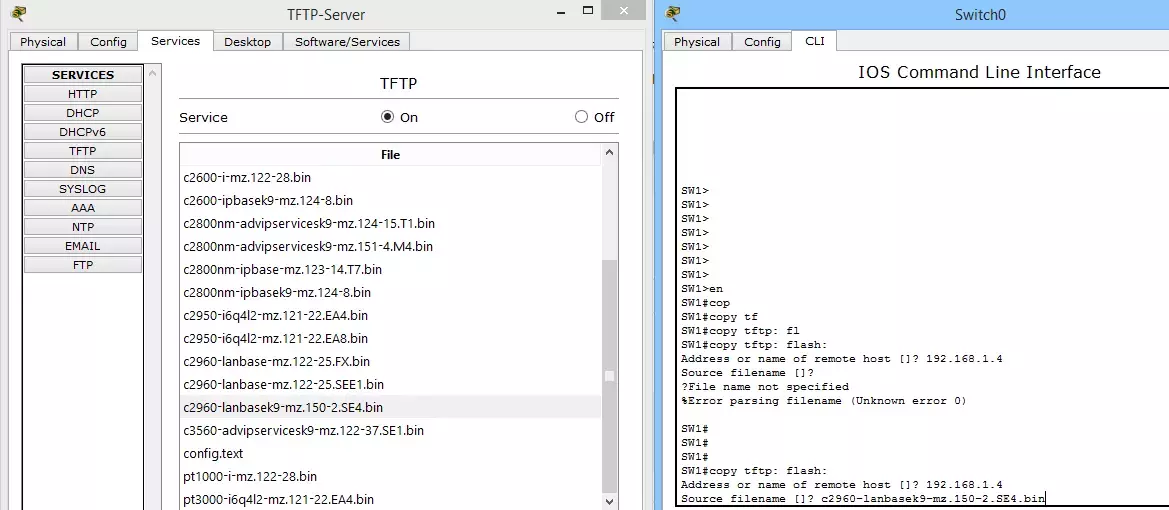1169x510 pixels.
Task: Click the file list scroll up arrow
Action: (x=609, y=153)
